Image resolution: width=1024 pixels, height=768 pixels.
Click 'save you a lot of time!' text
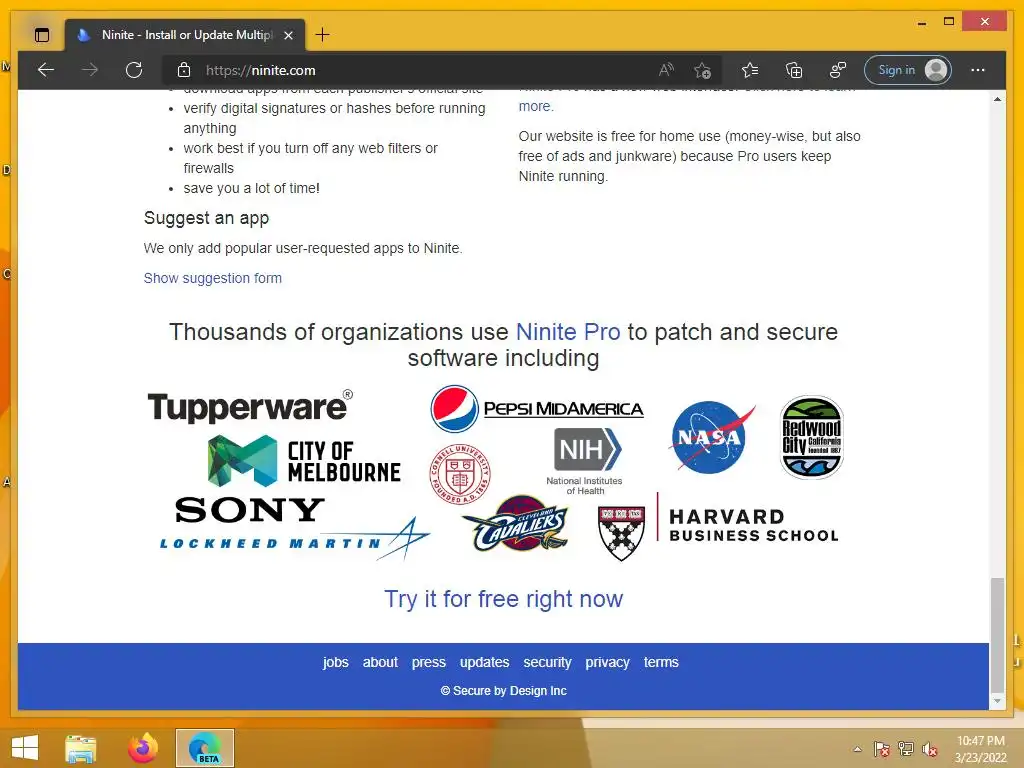click(251, 188)
